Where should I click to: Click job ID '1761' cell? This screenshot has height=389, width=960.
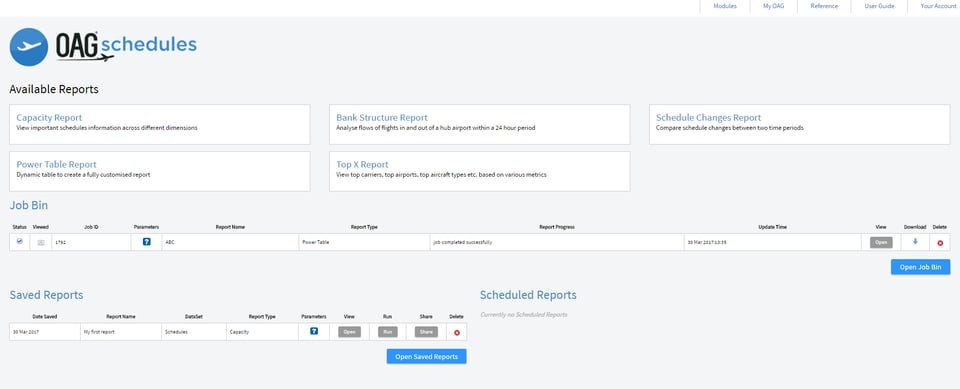[x=91, y=242]
